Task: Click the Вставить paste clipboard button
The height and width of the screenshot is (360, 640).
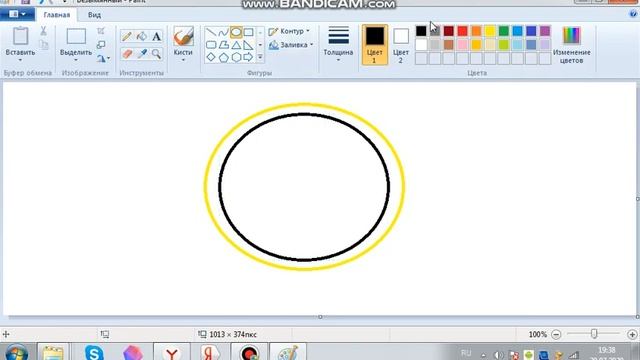Action: (20, 36)
